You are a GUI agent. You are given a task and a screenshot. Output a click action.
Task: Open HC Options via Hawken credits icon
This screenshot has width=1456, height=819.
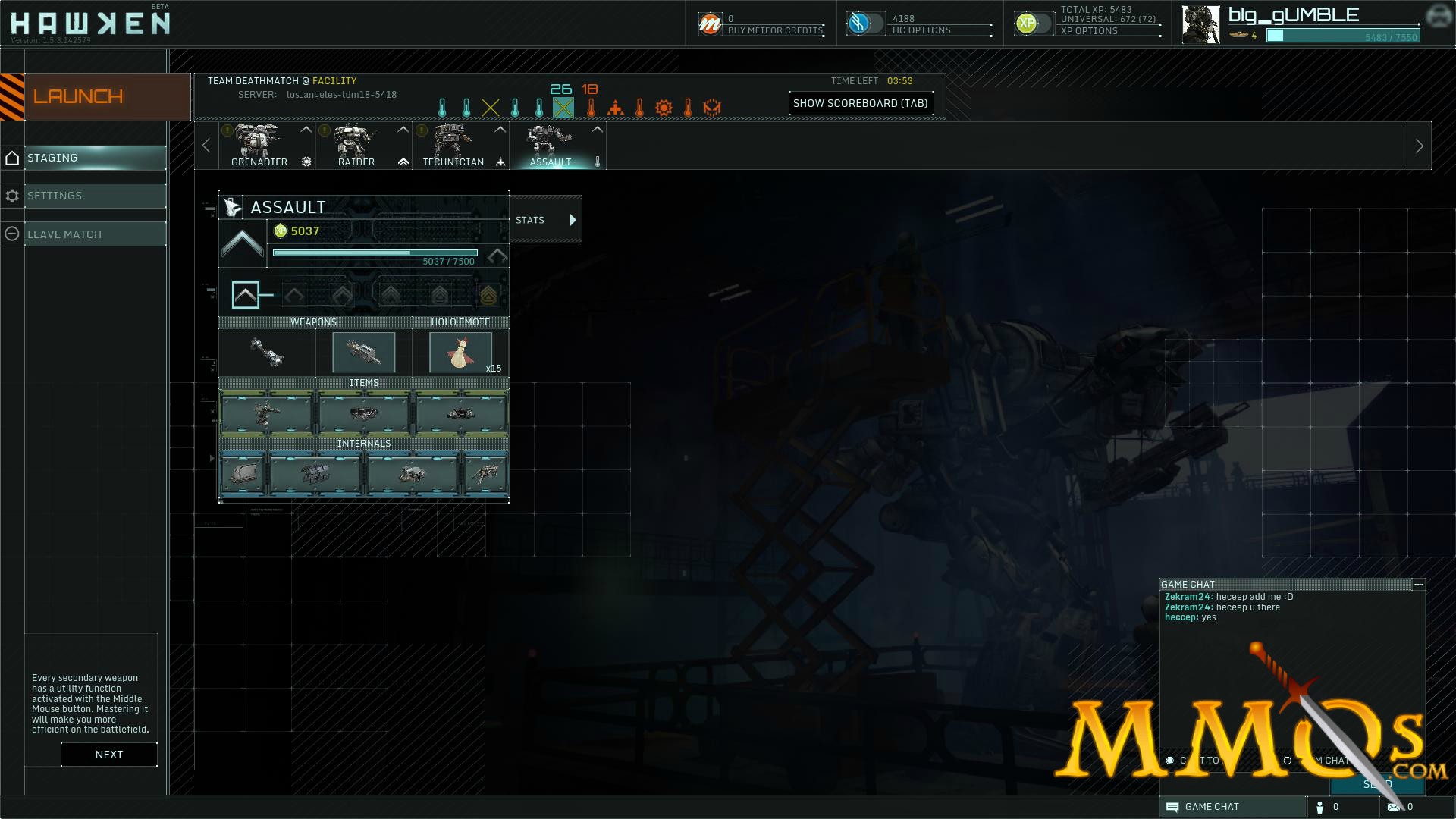(858, 24)
